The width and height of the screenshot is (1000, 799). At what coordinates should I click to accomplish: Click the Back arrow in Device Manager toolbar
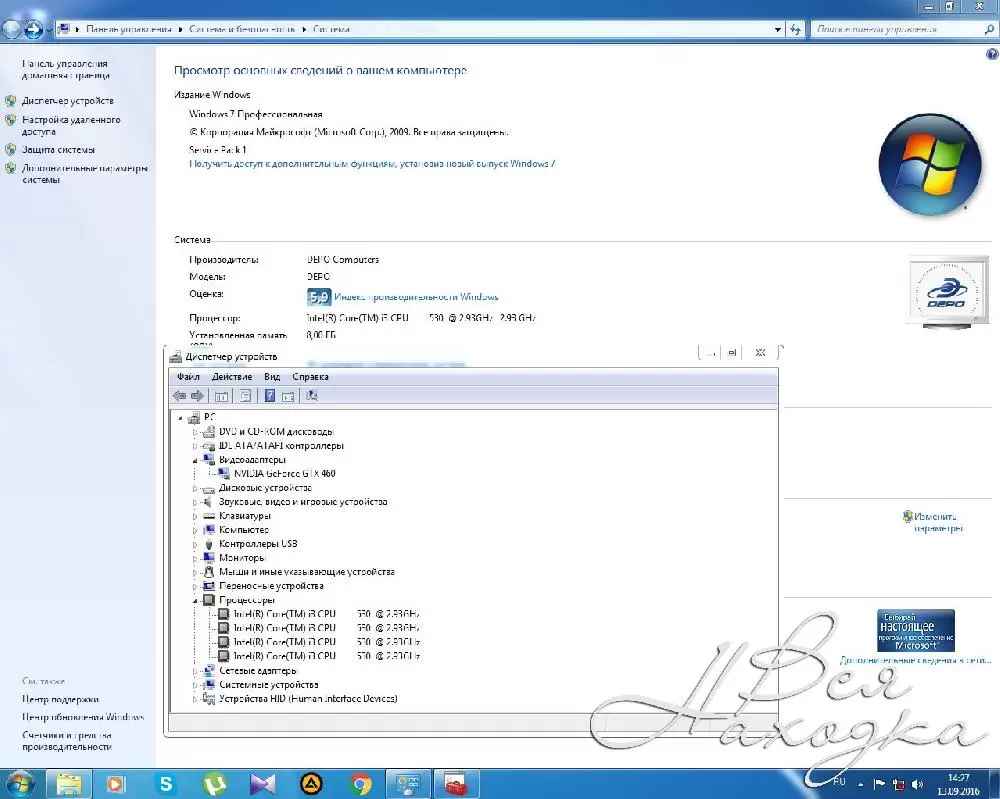(179, 396)
